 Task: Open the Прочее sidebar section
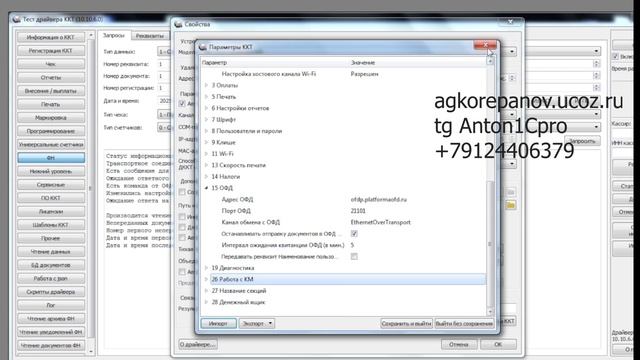(51, 238)
